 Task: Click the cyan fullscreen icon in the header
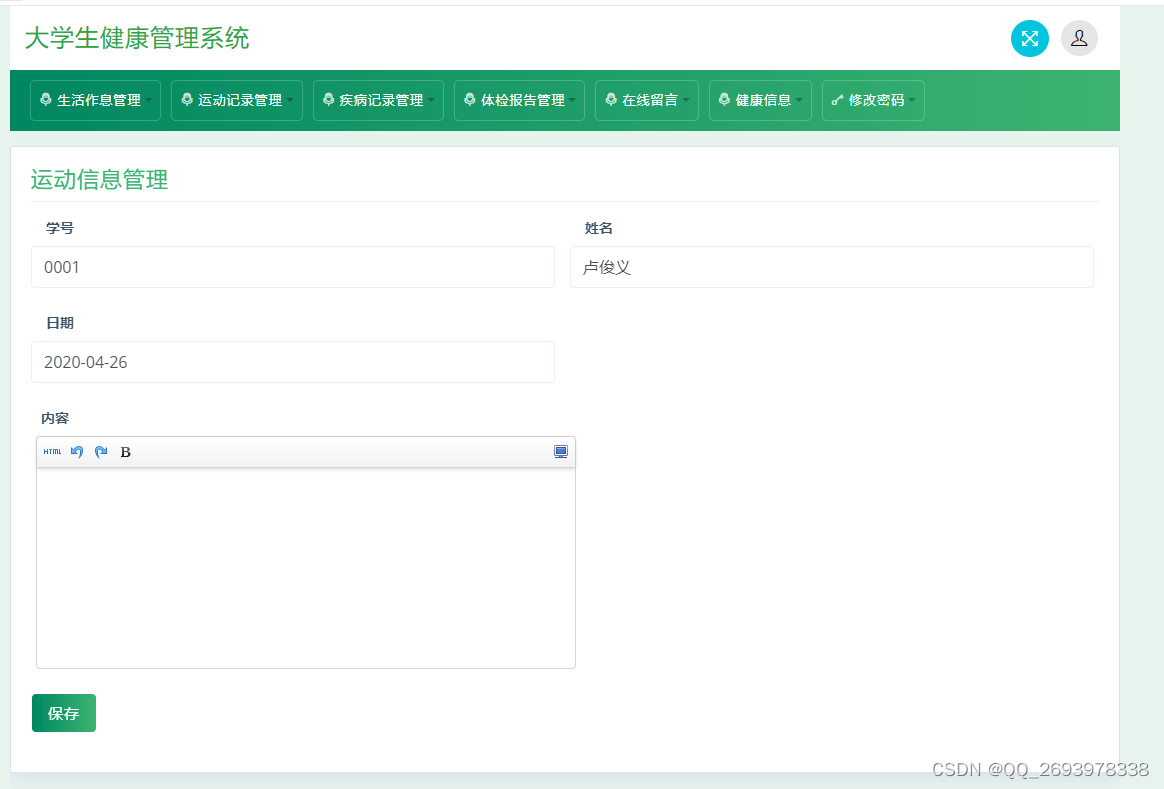click(1029, 38)
